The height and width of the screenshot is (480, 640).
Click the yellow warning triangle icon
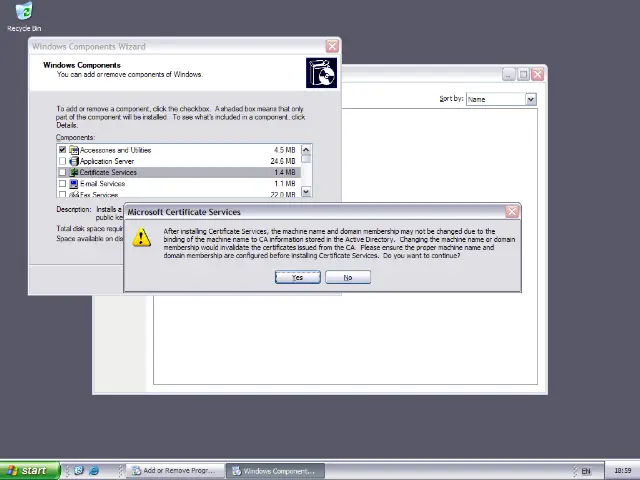pyautogui.click(x=142, y=237)
